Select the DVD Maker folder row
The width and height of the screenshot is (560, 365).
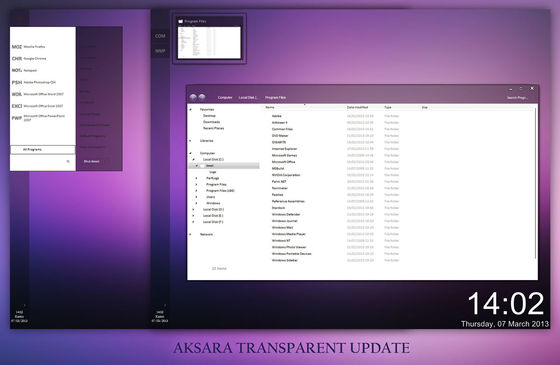[280, 136]
